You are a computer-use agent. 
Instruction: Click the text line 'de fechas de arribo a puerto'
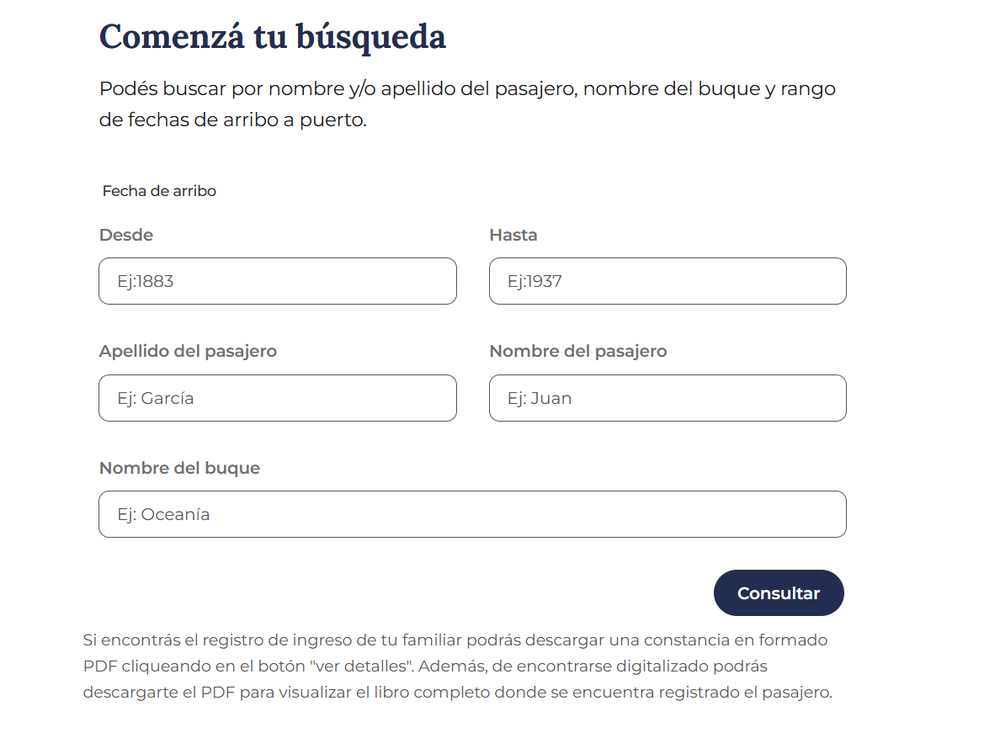point(233,120)
